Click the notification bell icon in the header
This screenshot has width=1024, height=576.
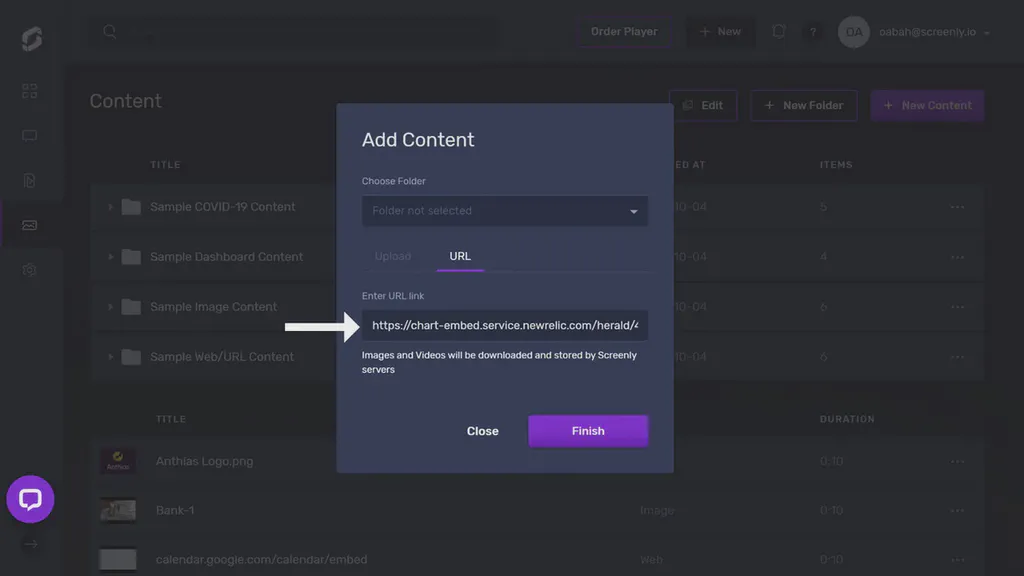778,31
